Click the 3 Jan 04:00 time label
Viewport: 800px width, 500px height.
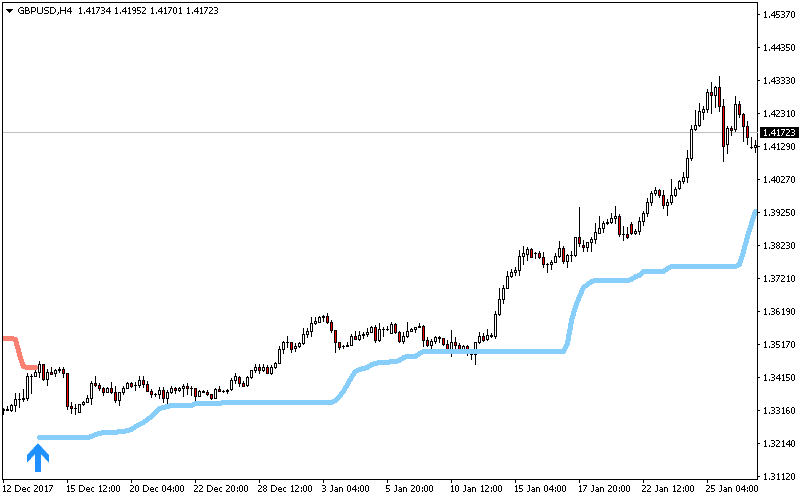[347, 490]
